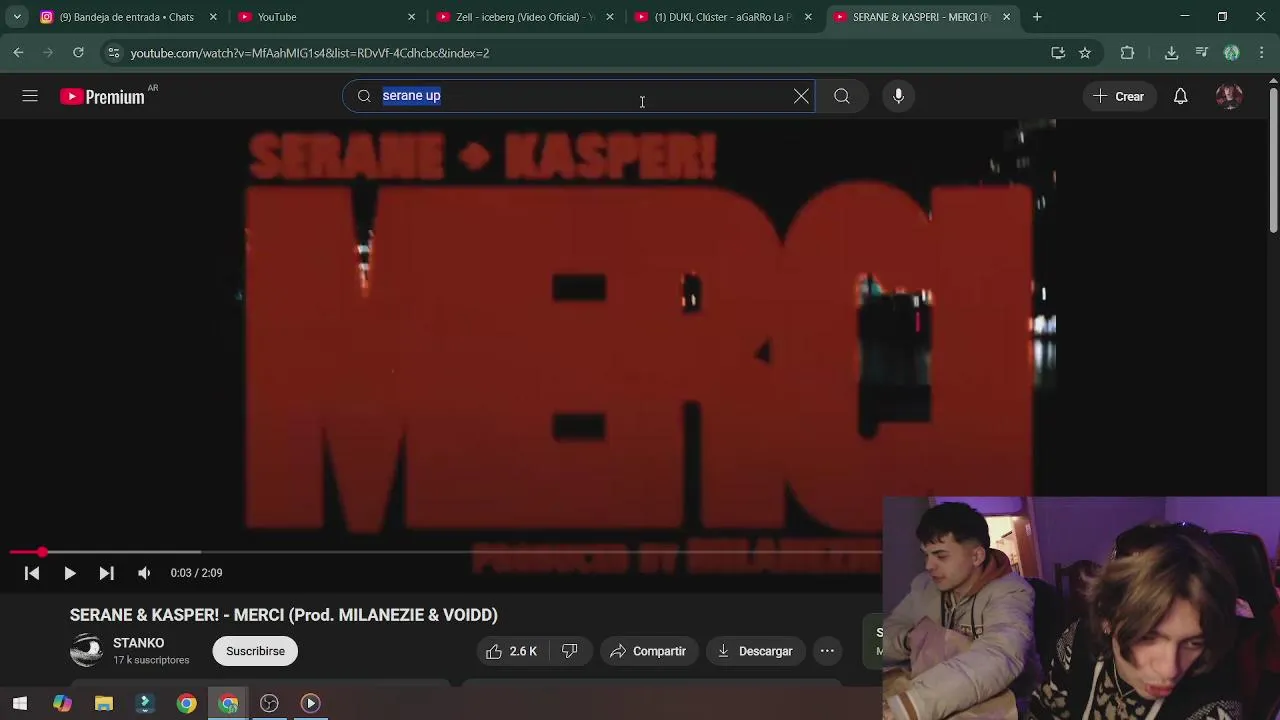Clear the search box with the X

[x=801, y=96]
